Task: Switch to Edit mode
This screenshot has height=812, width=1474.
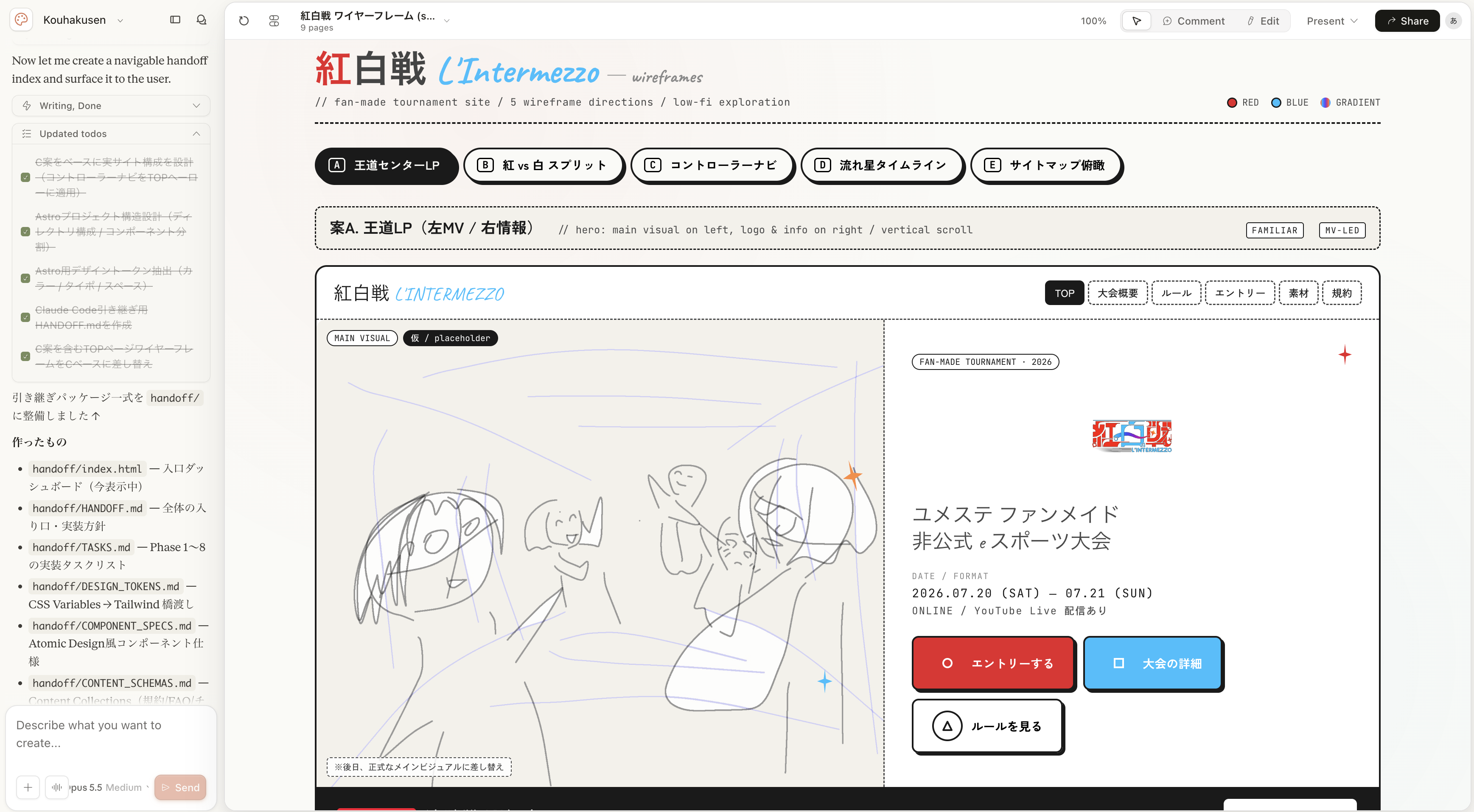Action: coord(1264,21)
